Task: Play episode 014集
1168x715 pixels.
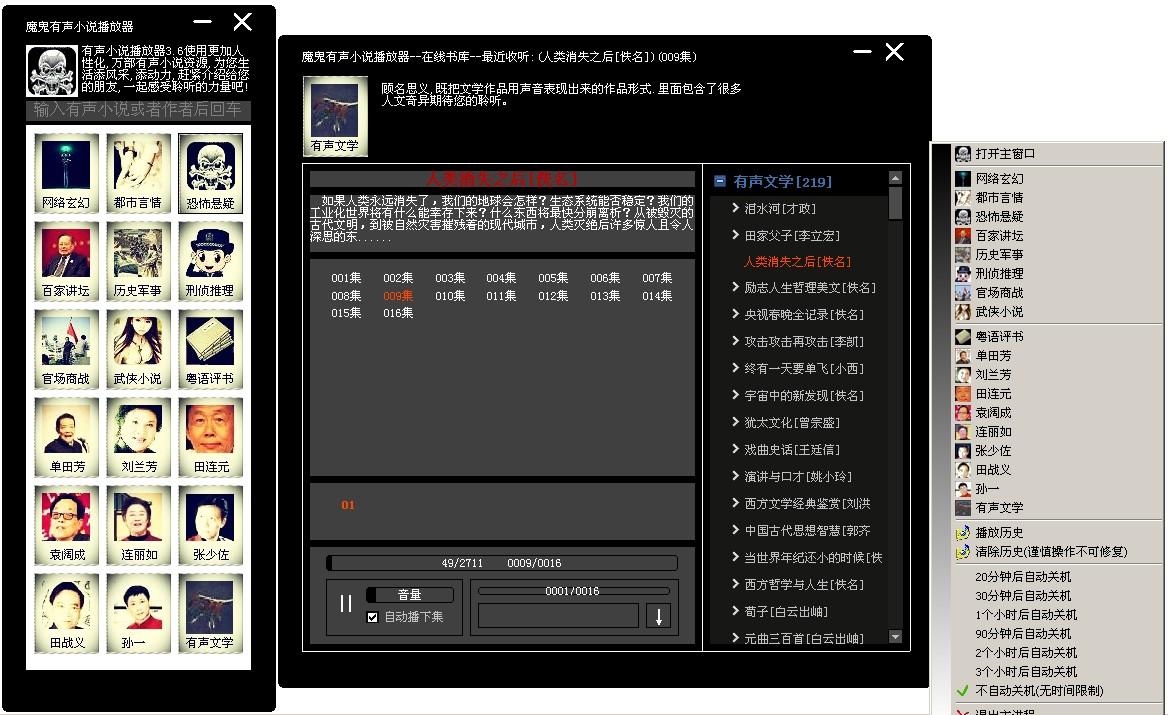Action: coord(657,296)
